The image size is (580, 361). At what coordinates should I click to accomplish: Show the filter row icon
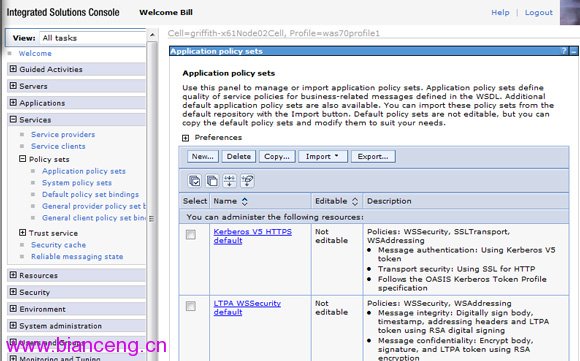[229, 181]
